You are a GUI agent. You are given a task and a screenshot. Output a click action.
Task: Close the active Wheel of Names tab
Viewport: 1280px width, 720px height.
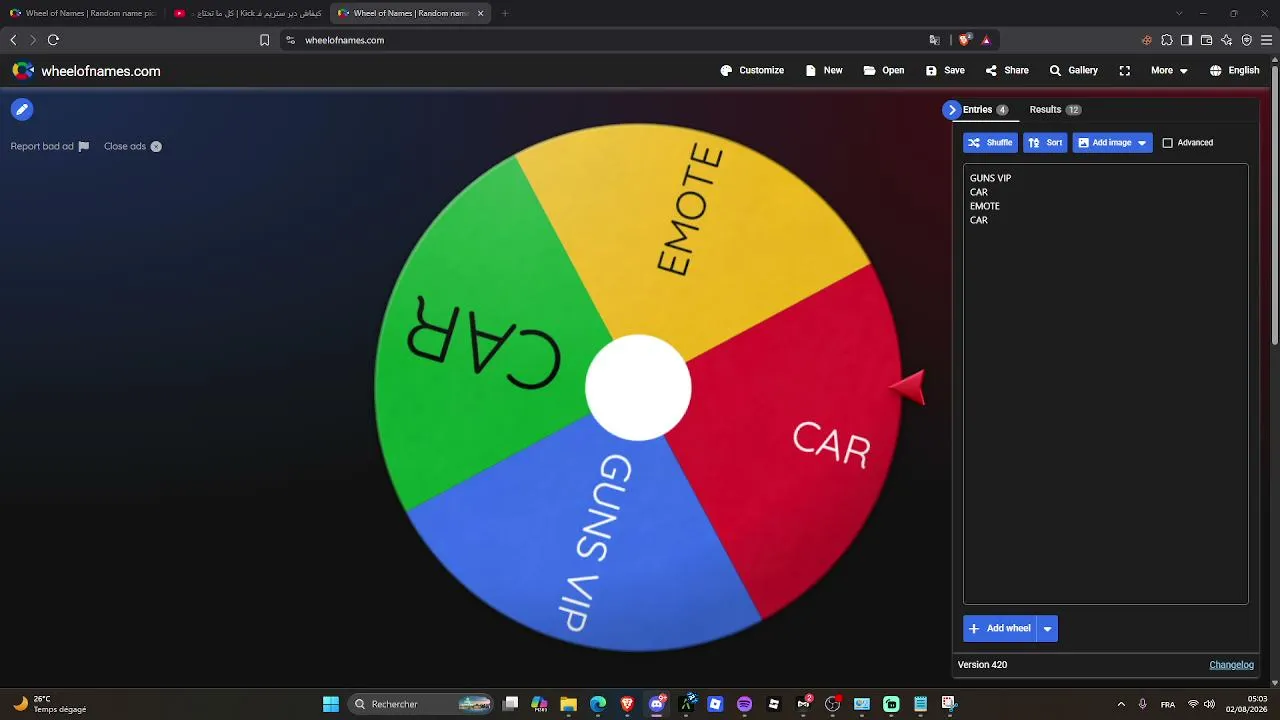tap(481, 13)
